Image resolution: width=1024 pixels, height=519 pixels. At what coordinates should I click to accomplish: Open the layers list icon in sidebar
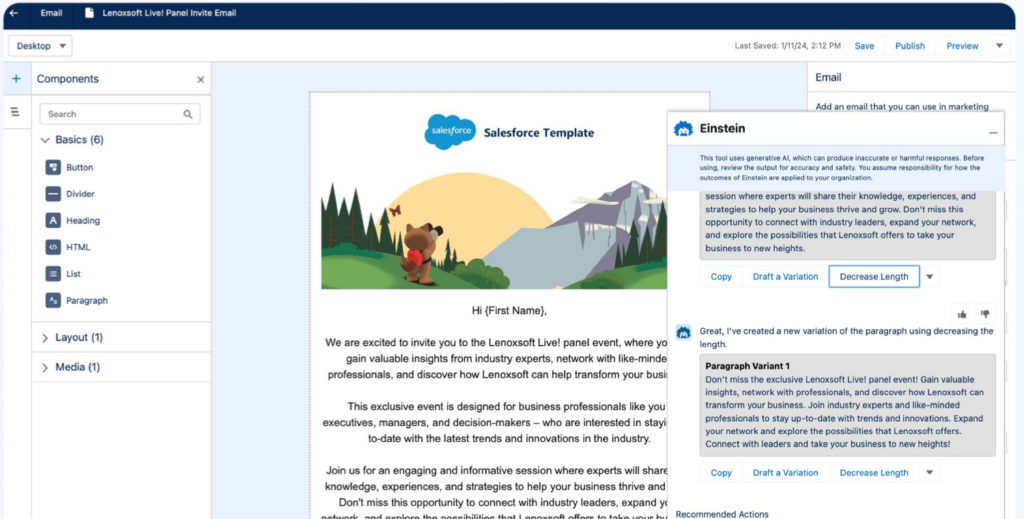(15, 112)
